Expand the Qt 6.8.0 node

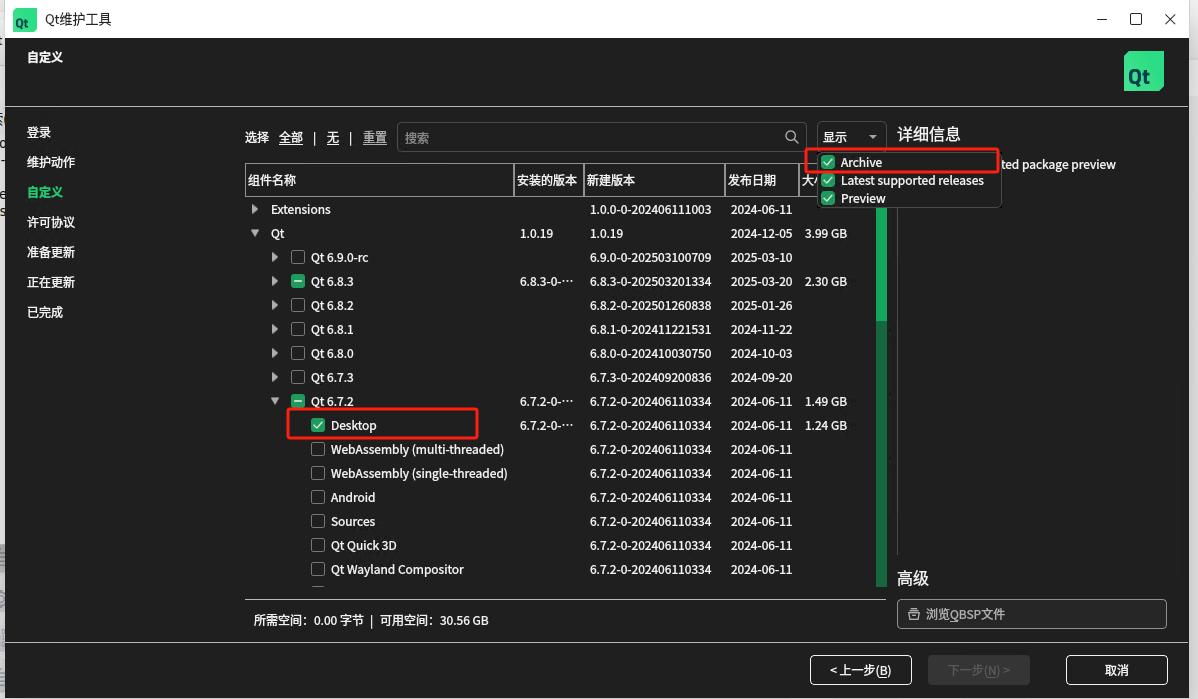pos(275,354)
